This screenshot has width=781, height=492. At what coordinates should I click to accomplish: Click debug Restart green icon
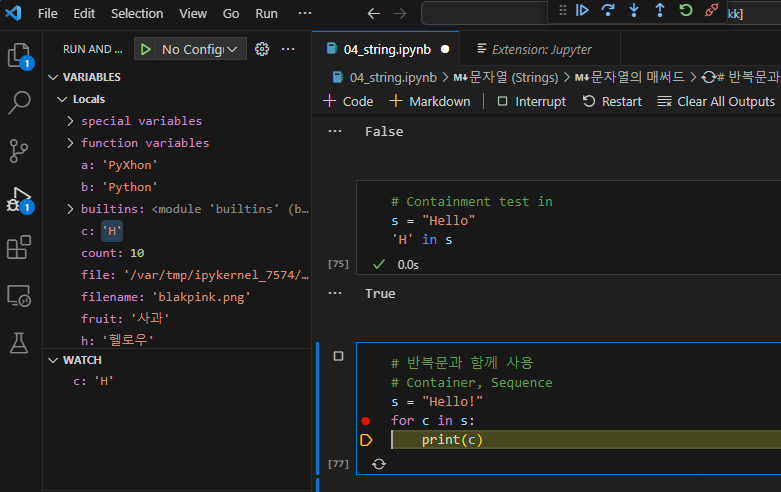[686, 10]
